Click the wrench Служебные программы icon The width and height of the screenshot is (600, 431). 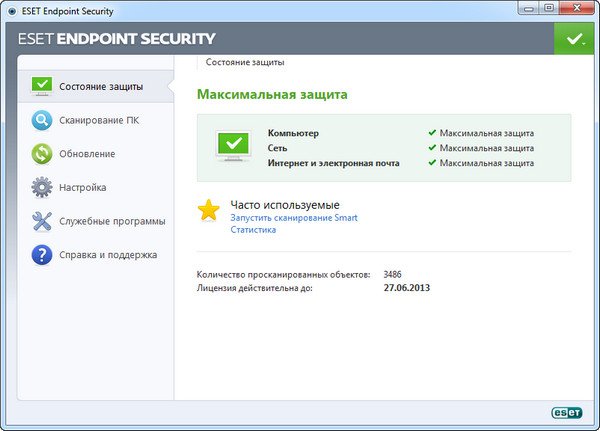tap(40, 221)
